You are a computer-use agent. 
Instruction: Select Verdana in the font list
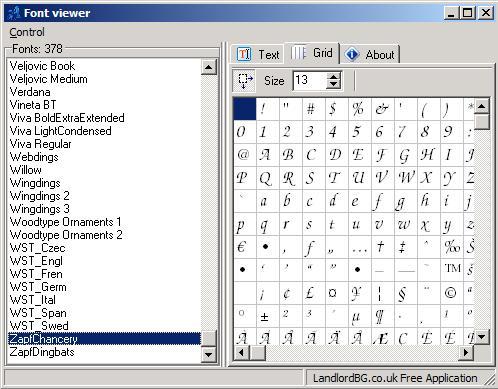coord(30,92)
